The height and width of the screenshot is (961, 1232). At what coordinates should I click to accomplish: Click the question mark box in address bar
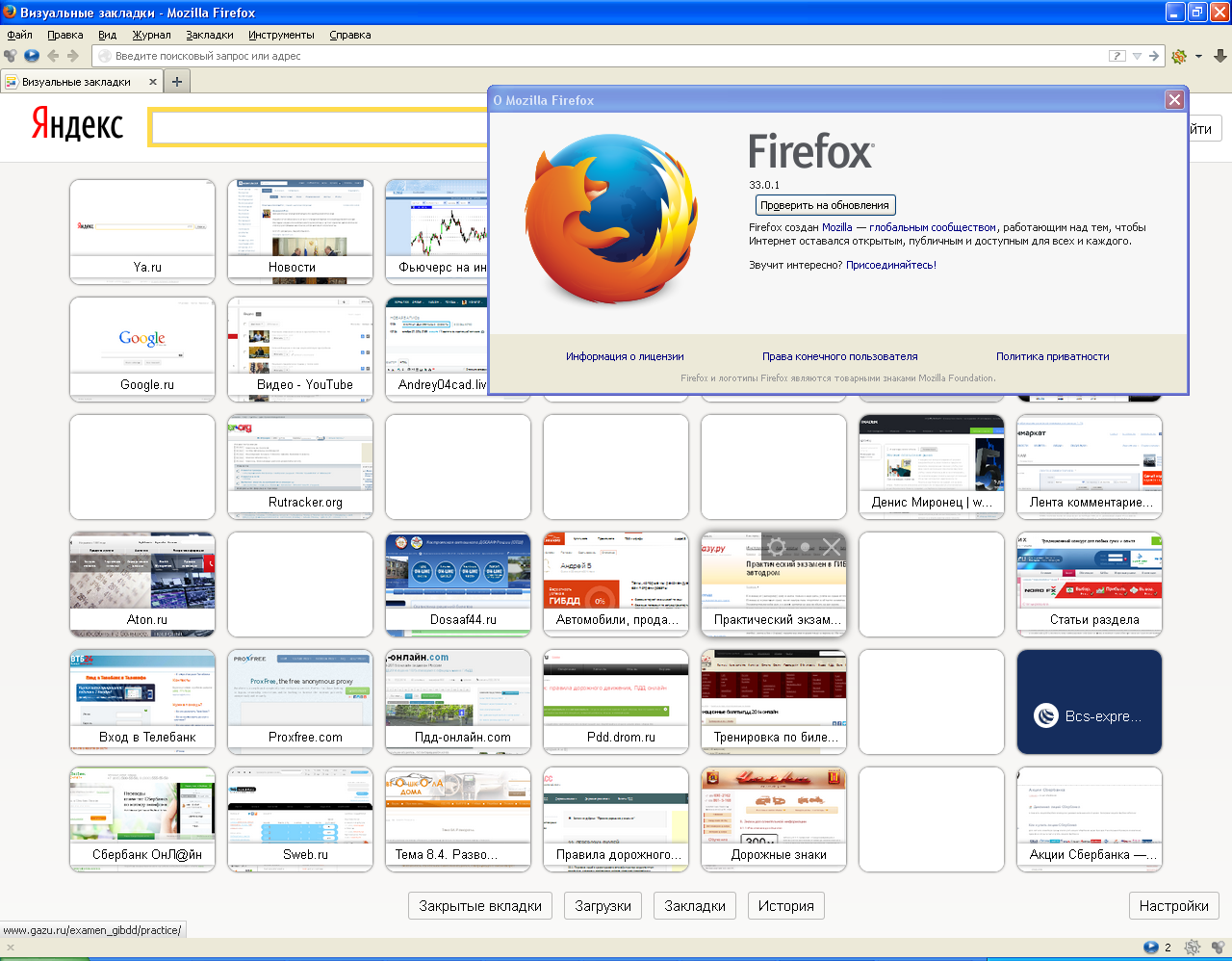coord(1116,56)
